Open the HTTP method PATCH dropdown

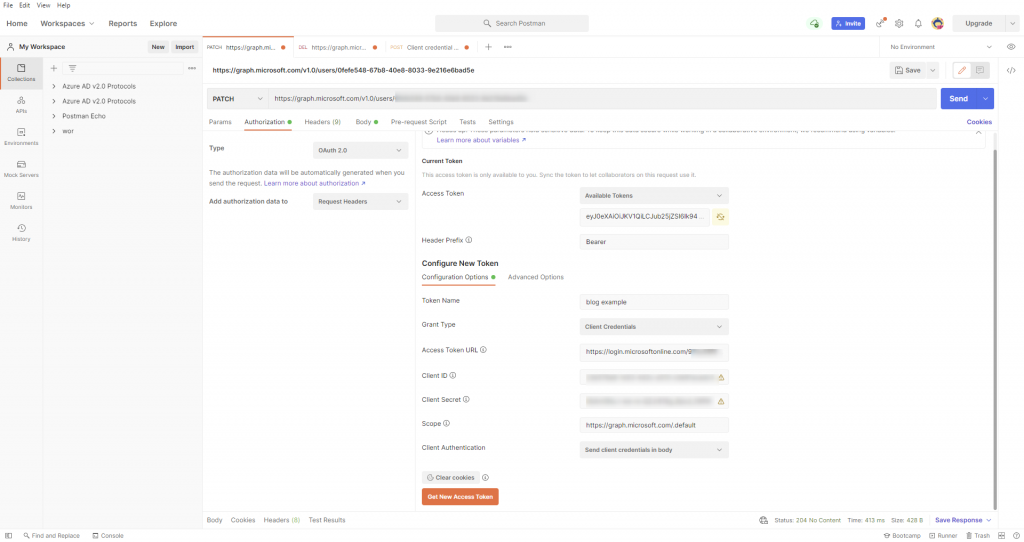[237, 99]
